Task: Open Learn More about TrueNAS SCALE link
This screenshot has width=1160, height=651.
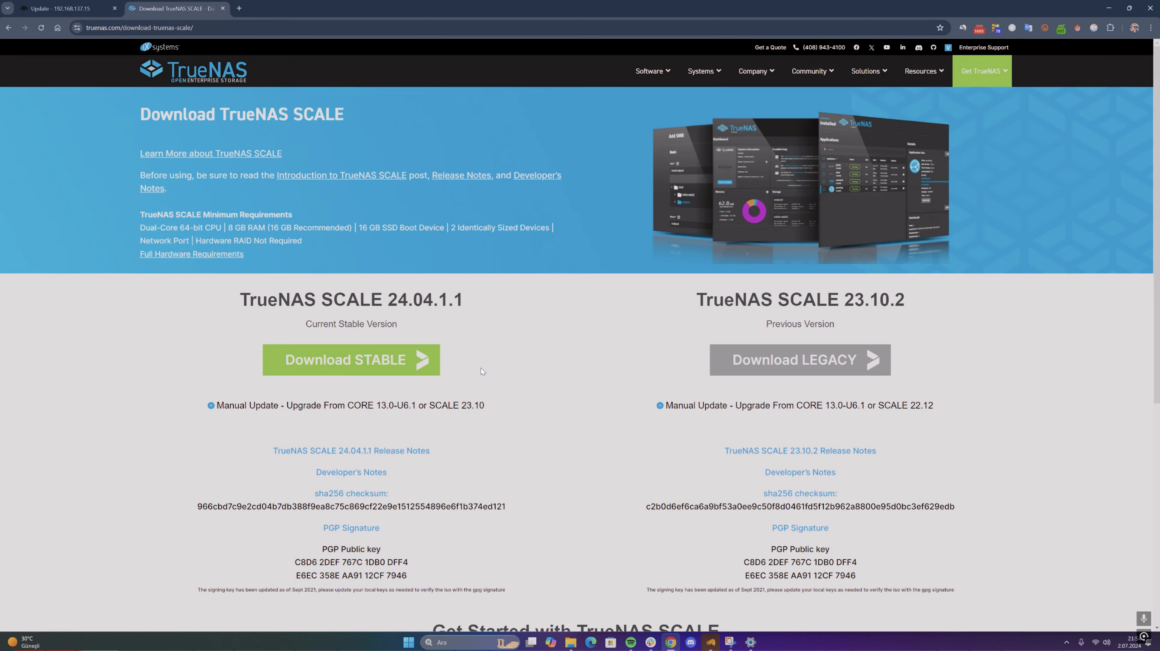Action: [x=211, y=153]
